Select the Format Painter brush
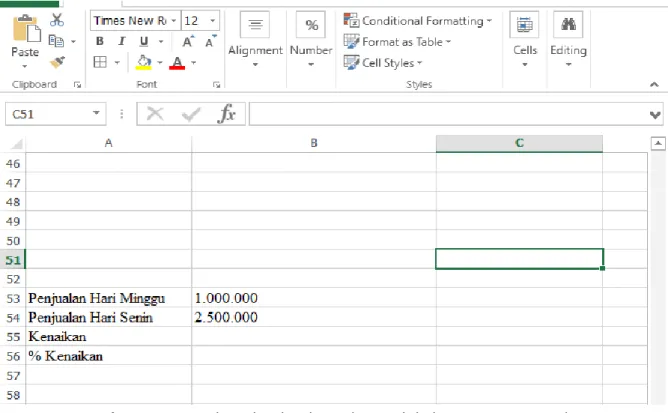The height and width of the screenshot is (413, 668). click(x=57, y=62)
